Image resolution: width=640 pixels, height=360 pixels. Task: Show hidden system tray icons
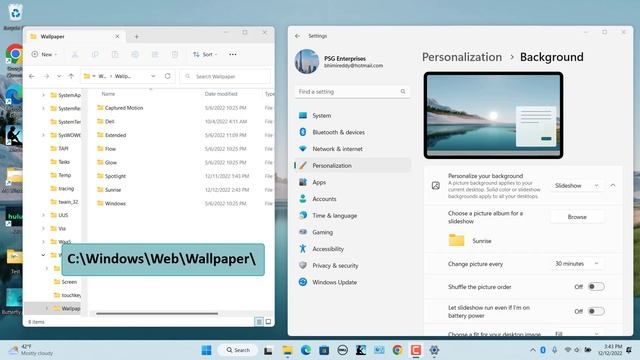533,350
